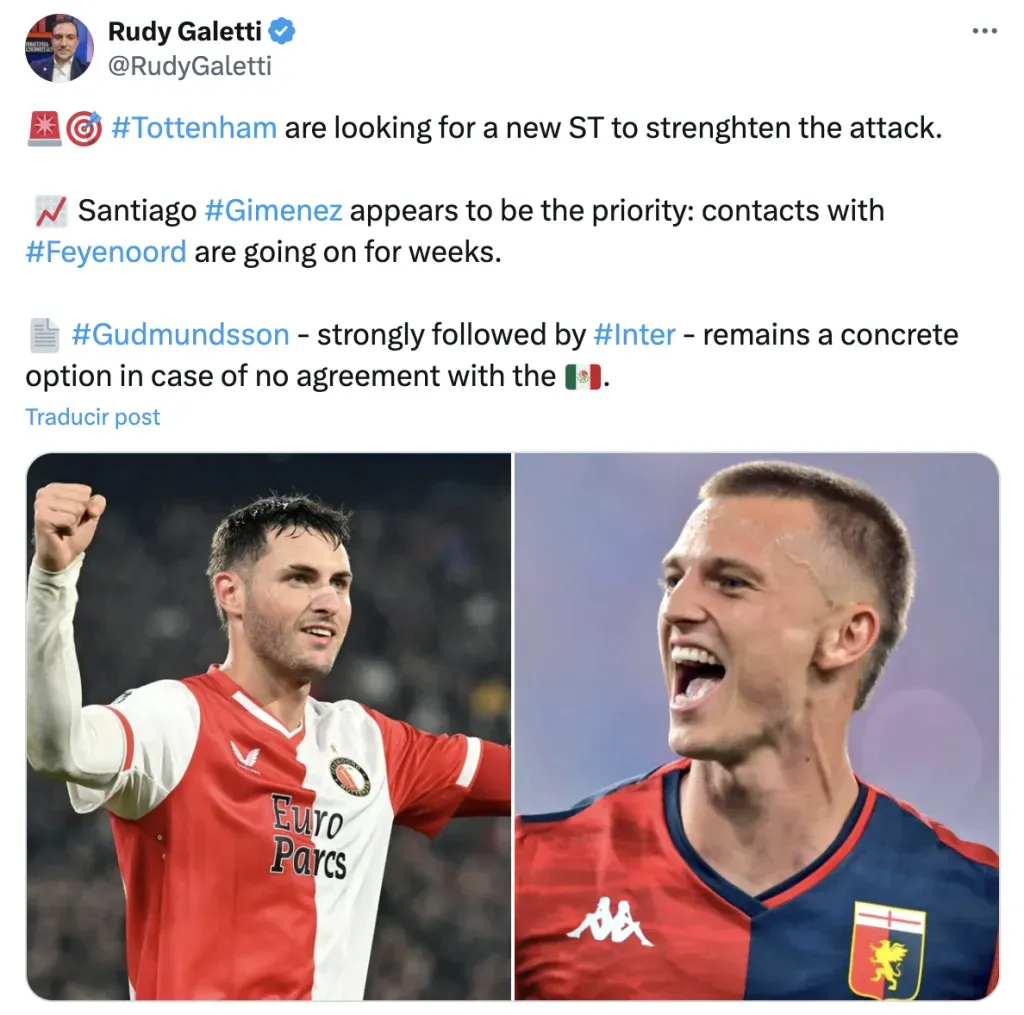Click the Mexico flag emoji

click(583, 377)
